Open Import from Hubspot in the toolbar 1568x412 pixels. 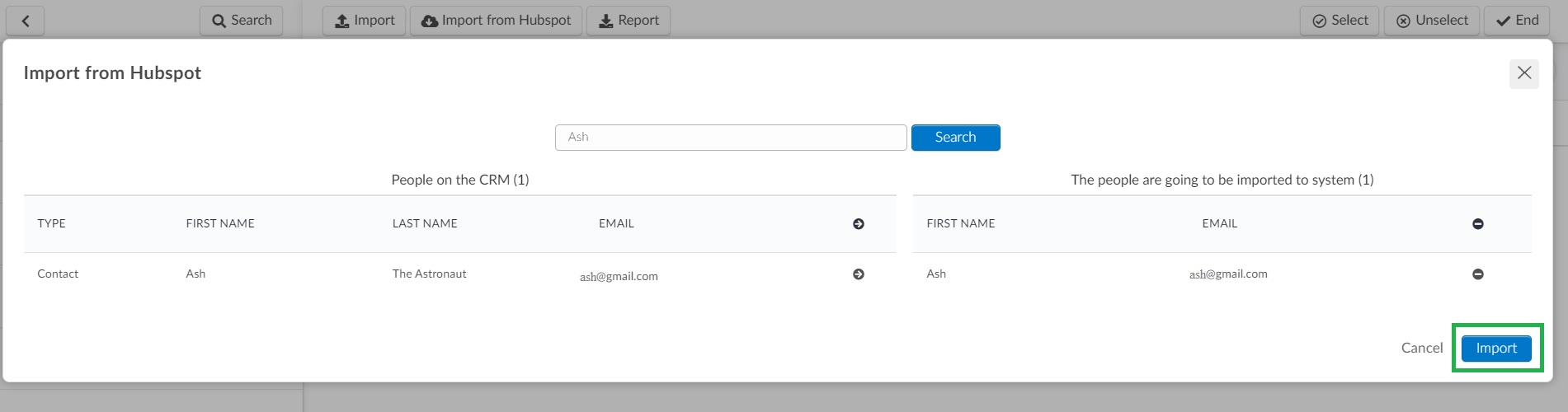tap(496, 21)
